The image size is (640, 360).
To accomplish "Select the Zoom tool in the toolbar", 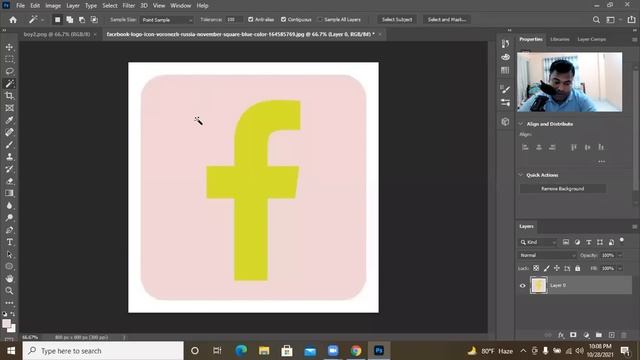I will (x=9, y=291).
